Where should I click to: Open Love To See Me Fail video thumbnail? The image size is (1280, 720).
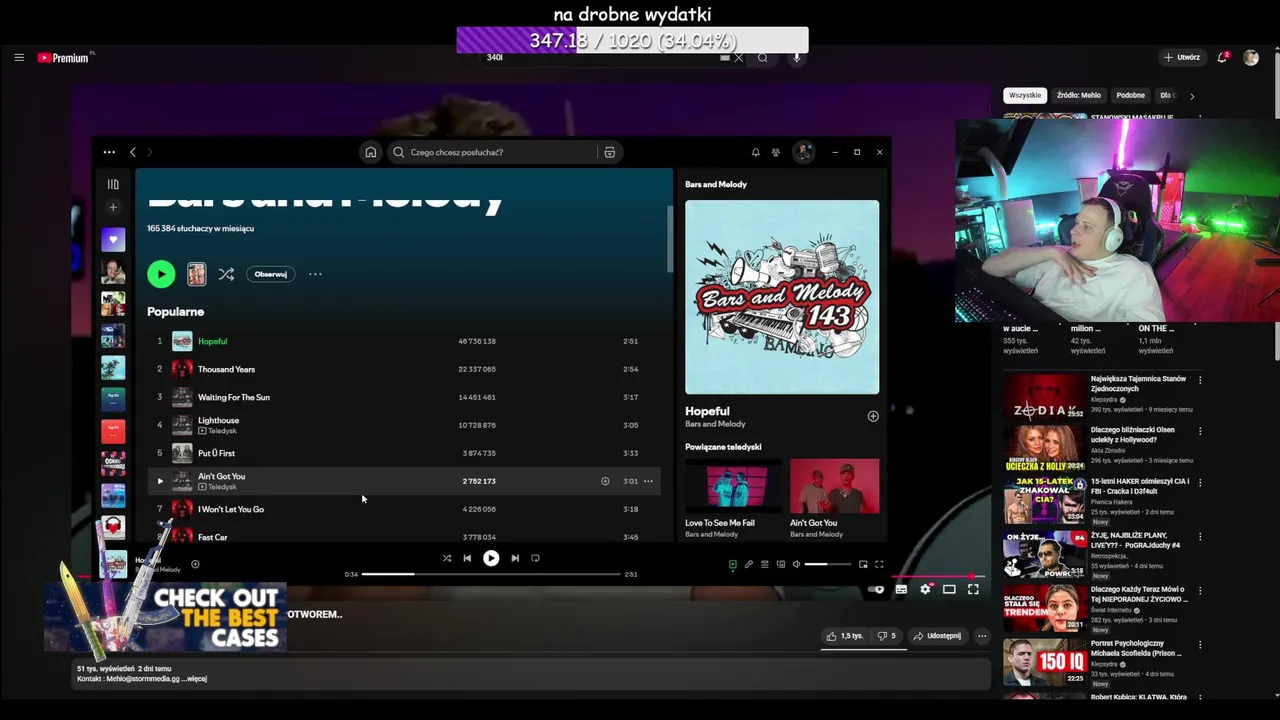click(x=733, y=485)
